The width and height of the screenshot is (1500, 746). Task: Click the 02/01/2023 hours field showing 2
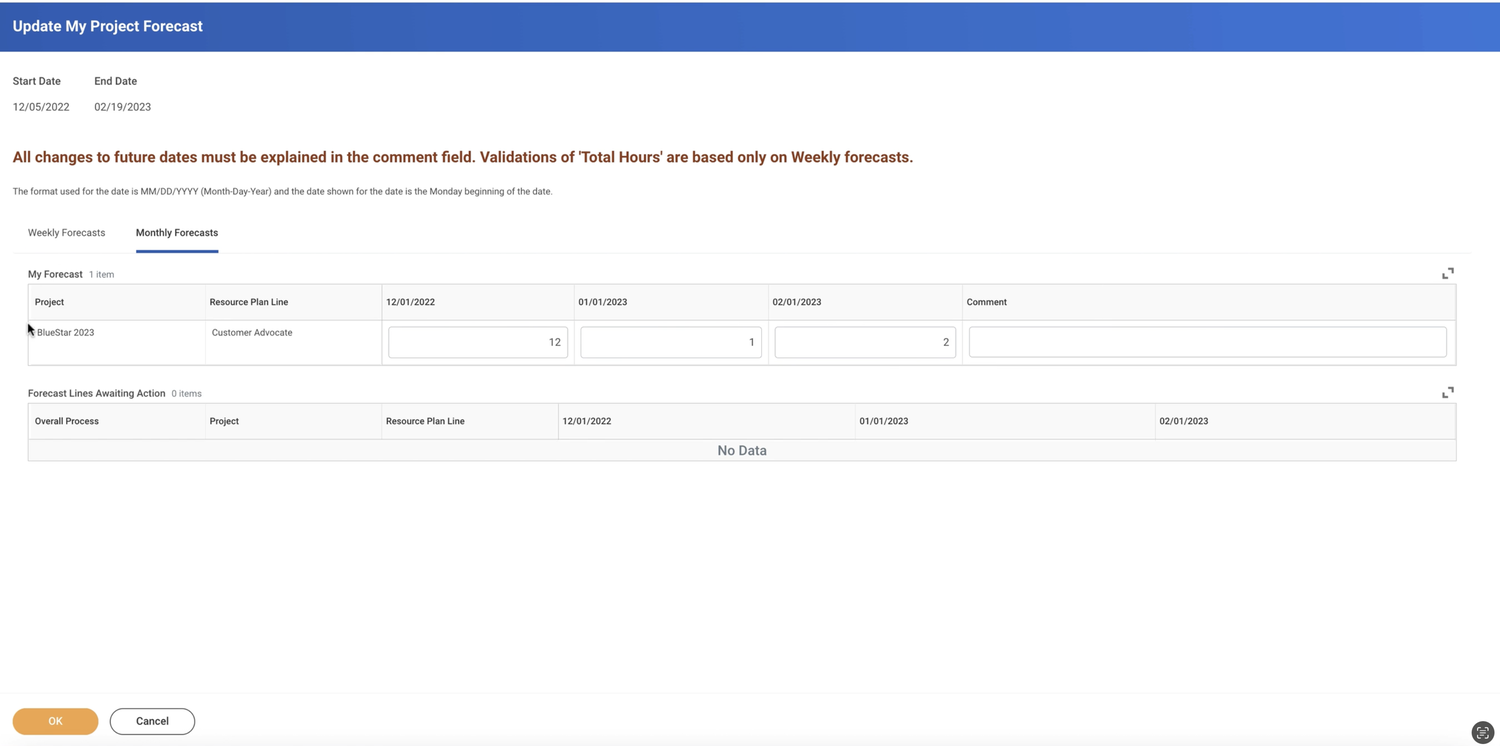pos(864,341)
